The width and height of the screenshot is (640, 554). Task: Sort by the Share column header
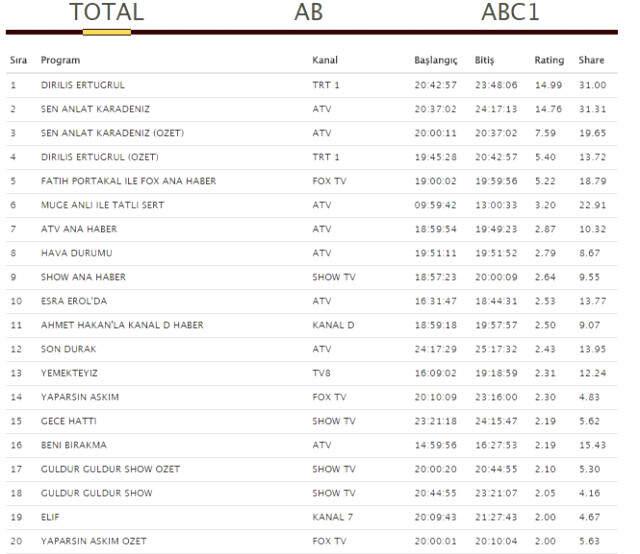(x=591, y=60)
